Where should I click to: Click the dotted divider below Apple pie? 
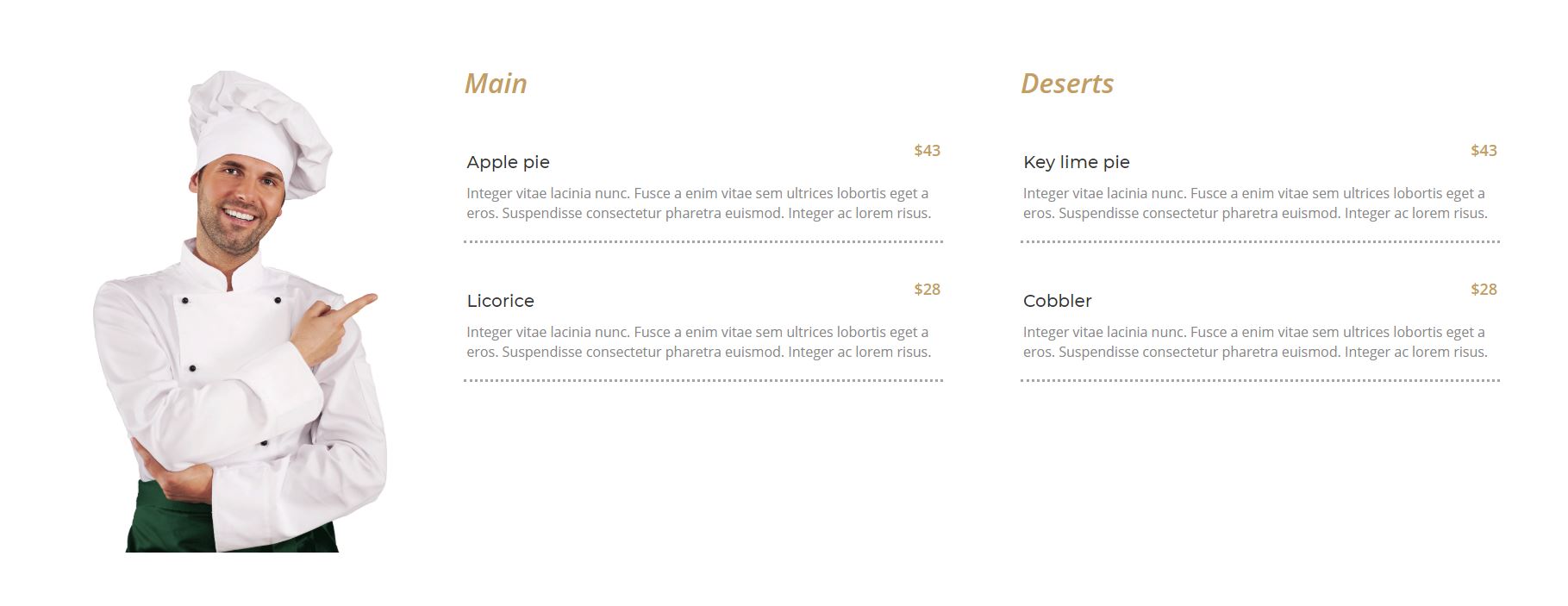point(703,242)
